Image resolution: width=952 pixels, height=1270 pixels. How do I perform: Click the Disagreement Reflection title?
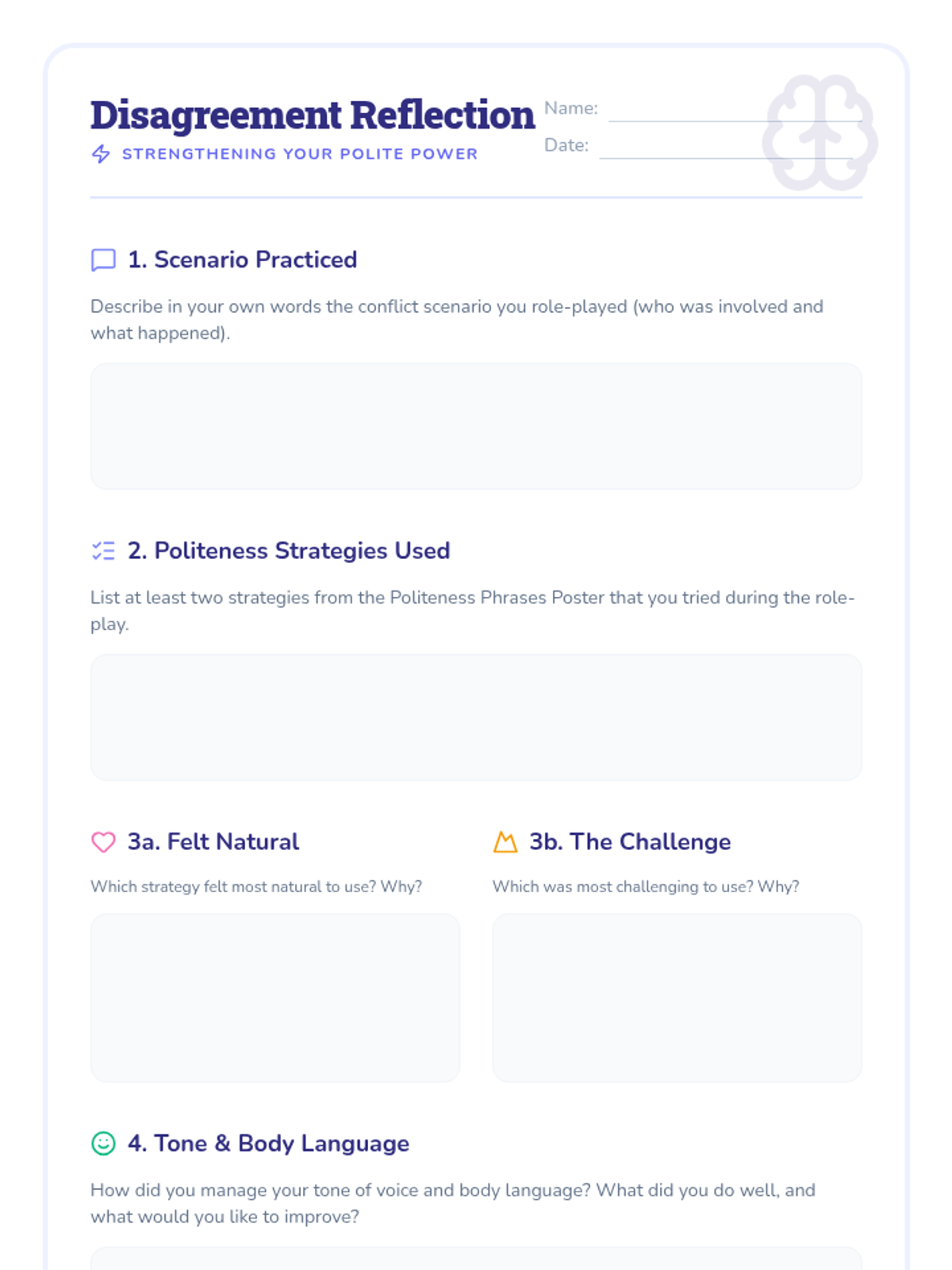[x=313, y=115]
